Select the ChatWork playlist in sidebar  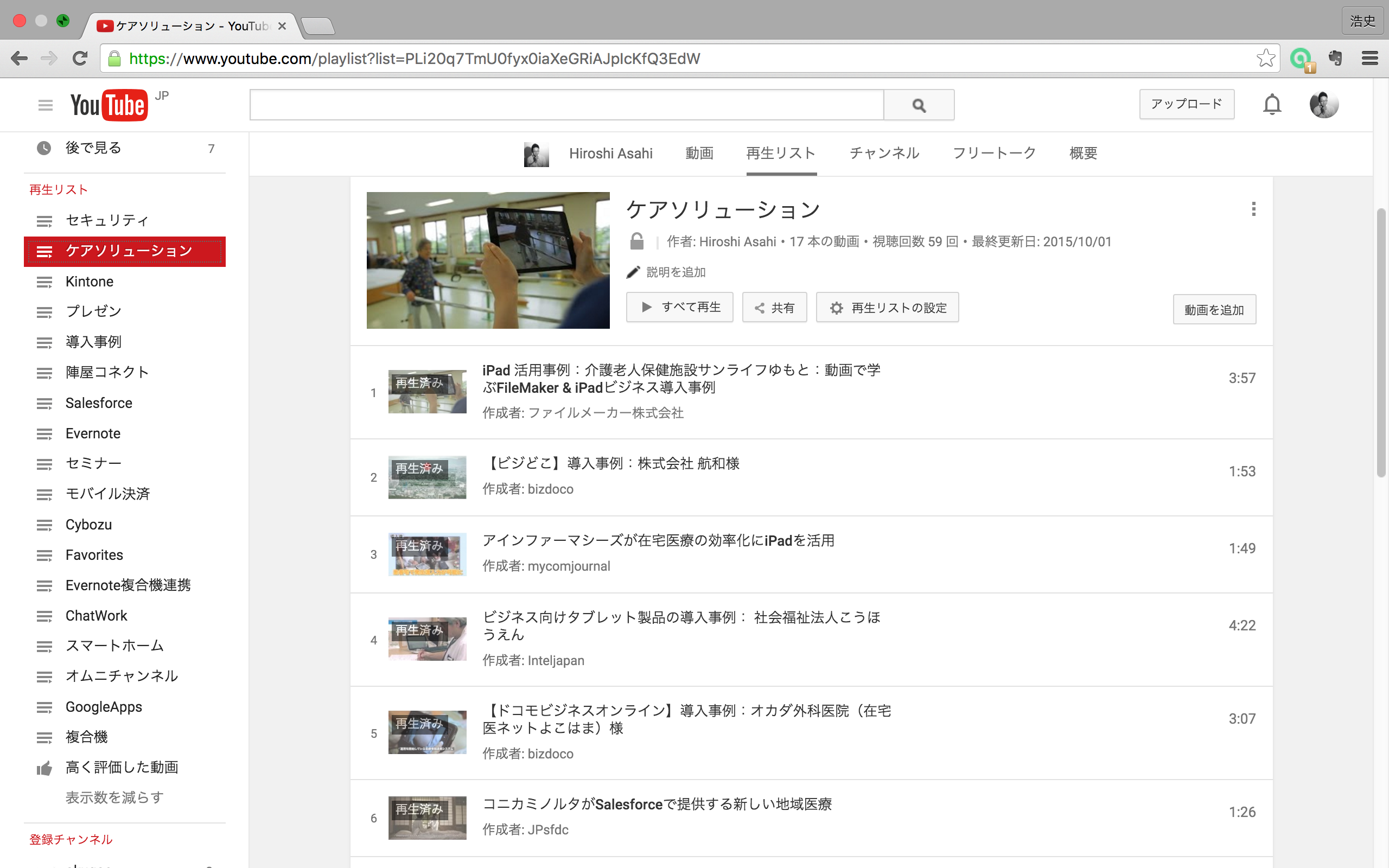tap(125, 615)
